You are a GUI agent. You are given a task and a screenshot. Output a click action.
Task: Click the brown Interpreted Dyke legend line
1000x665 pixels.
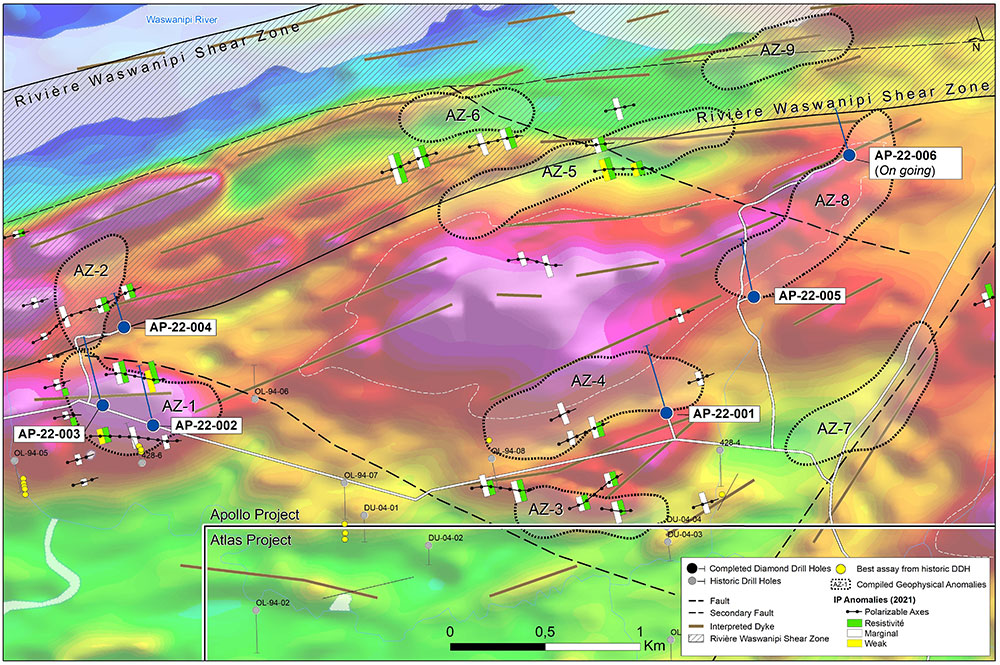pyautogui.click(x=696, y=626)
